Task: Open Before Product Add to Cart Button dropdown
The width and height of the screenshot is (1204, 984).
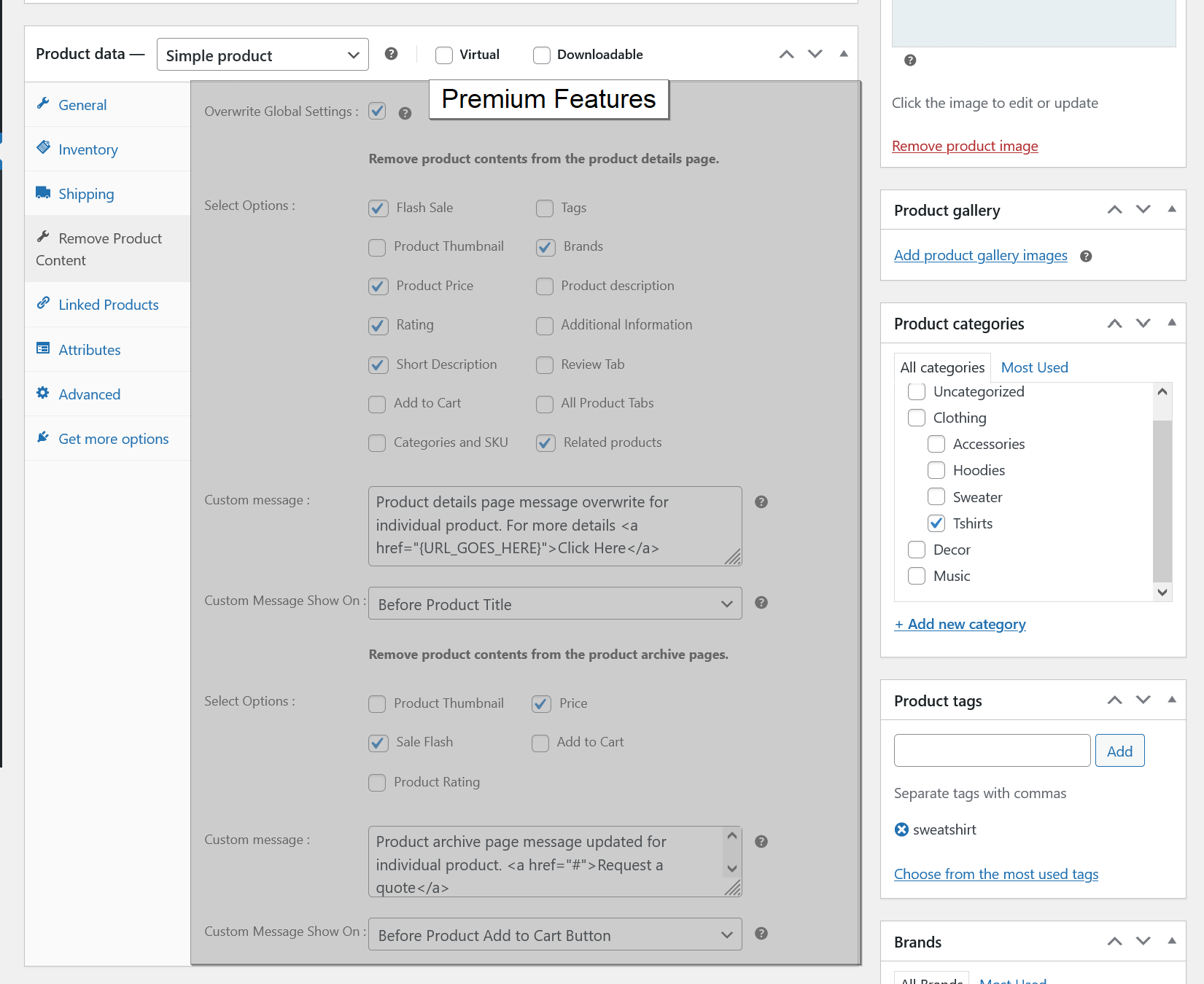Action: [555, 935]
